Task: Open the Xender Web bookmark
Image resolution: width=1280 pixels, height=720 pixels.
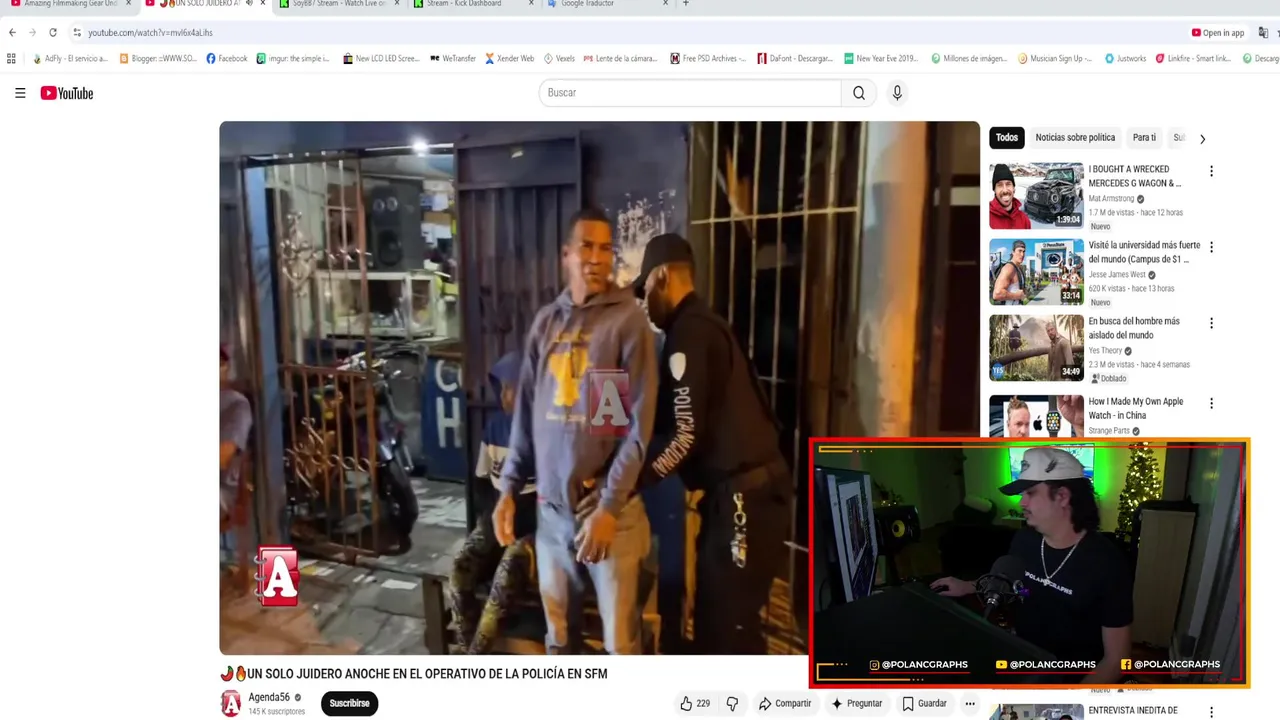Action: click(510, 58)
